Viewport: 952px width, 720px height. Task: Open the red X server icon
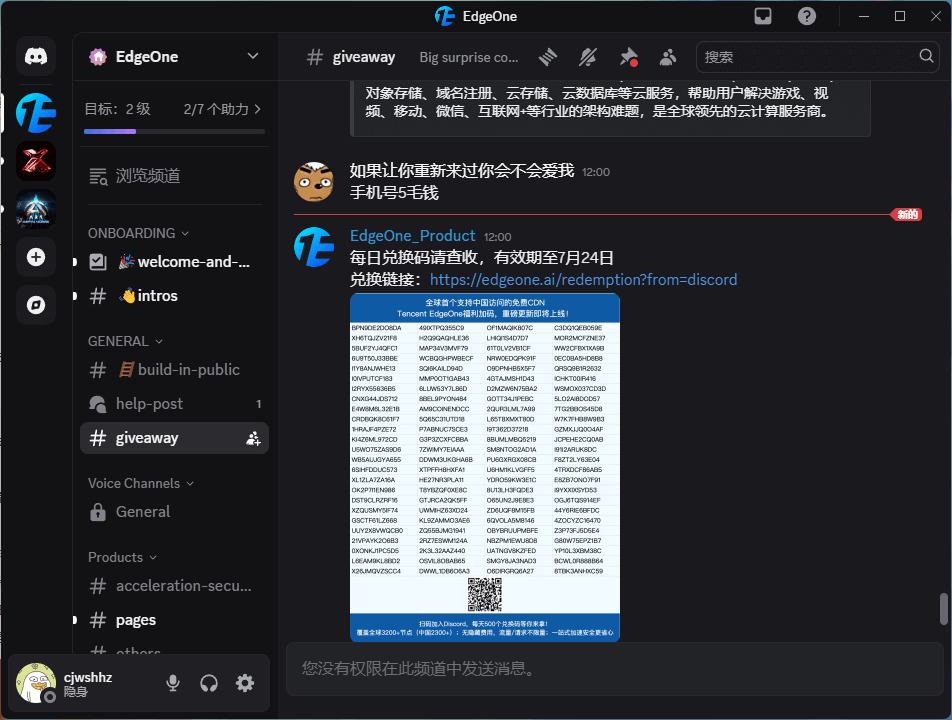pos(36,161)
